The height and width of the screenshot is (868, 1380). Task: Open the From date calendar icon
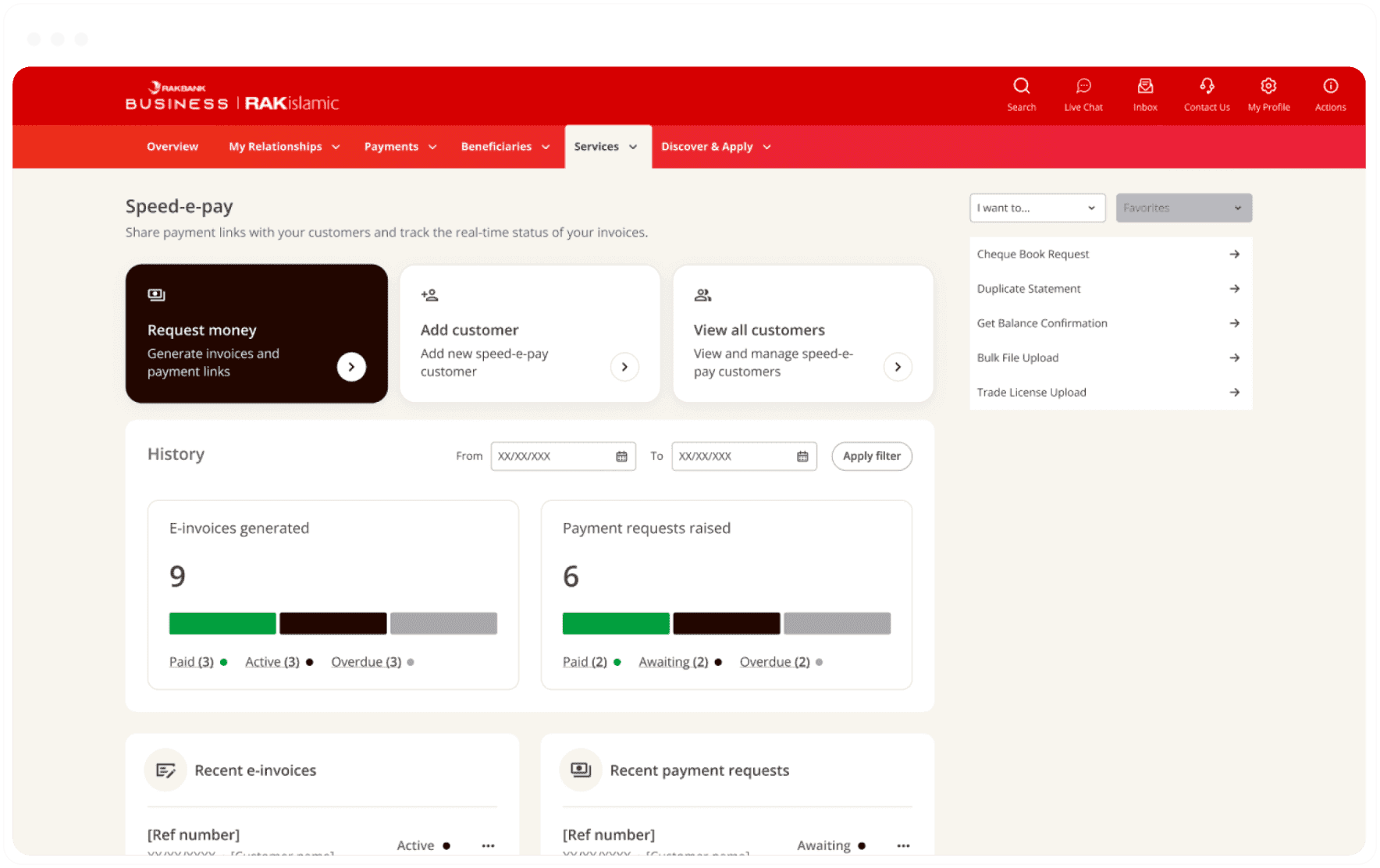click(x=621, y=457)
